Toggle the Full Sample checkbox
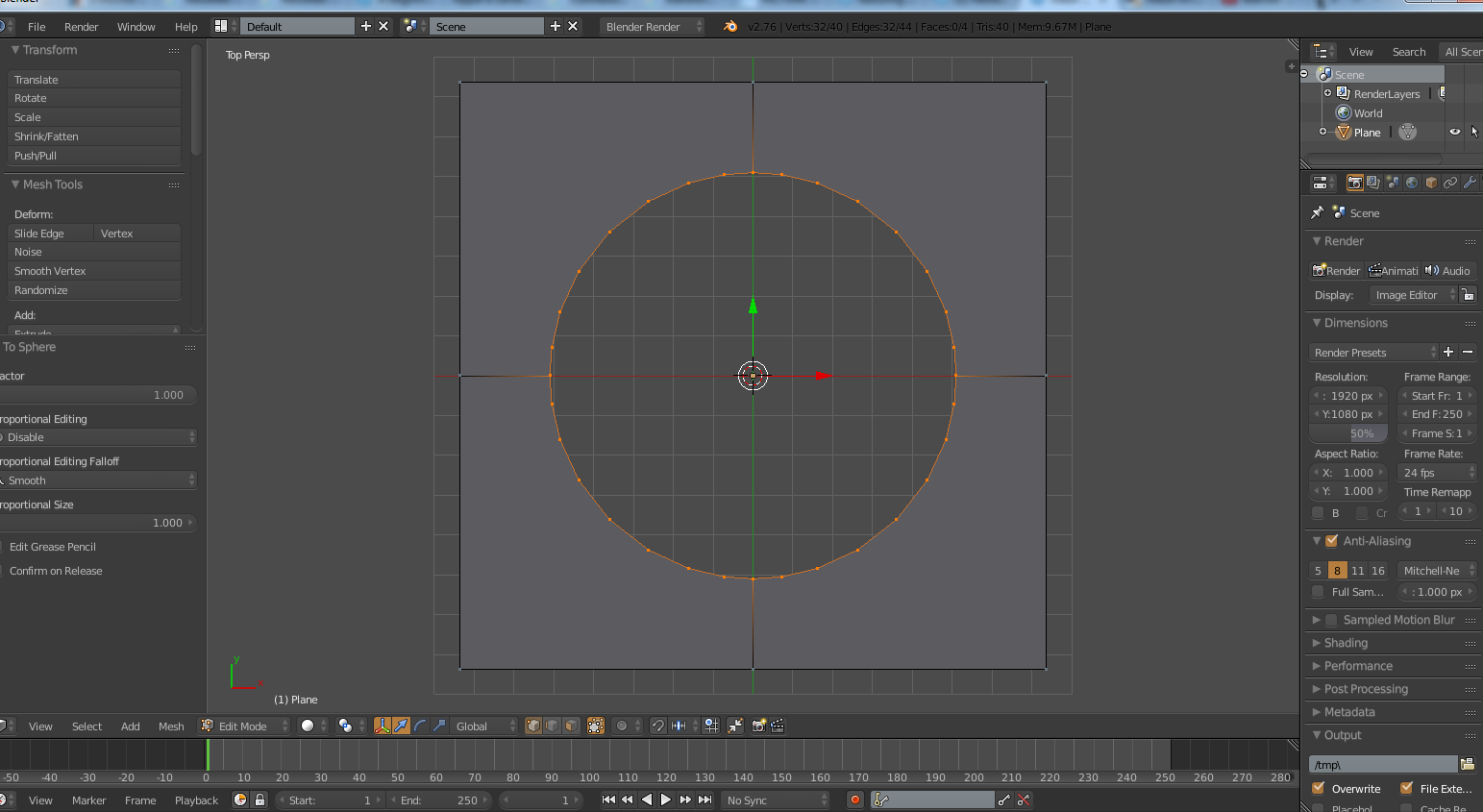Image resolution: width=1483 pixels, height=812 pixels. coord(1318,592)
